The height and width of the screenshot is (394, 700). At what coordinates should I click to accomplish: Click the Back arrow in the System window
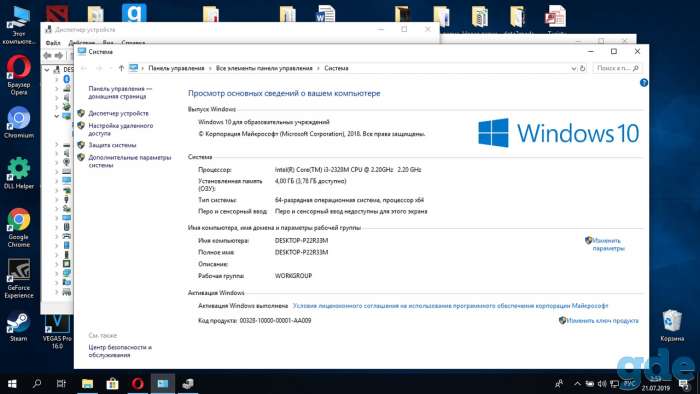[x=84, y=68]
